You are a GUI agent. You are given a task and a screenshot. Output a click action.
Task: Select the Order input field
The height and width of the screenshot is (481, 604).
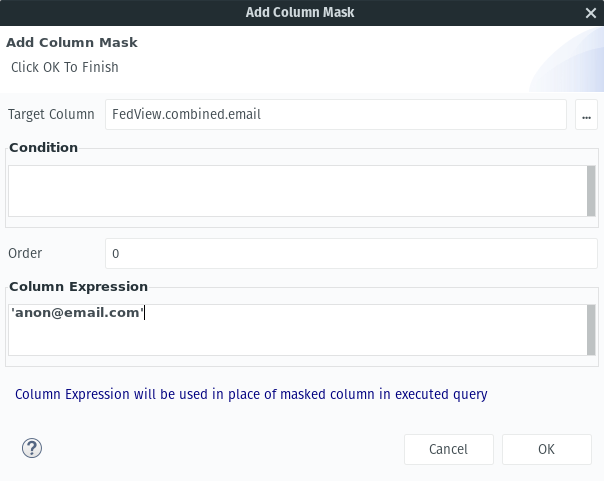pyautogui.click(x=351, y=253)
